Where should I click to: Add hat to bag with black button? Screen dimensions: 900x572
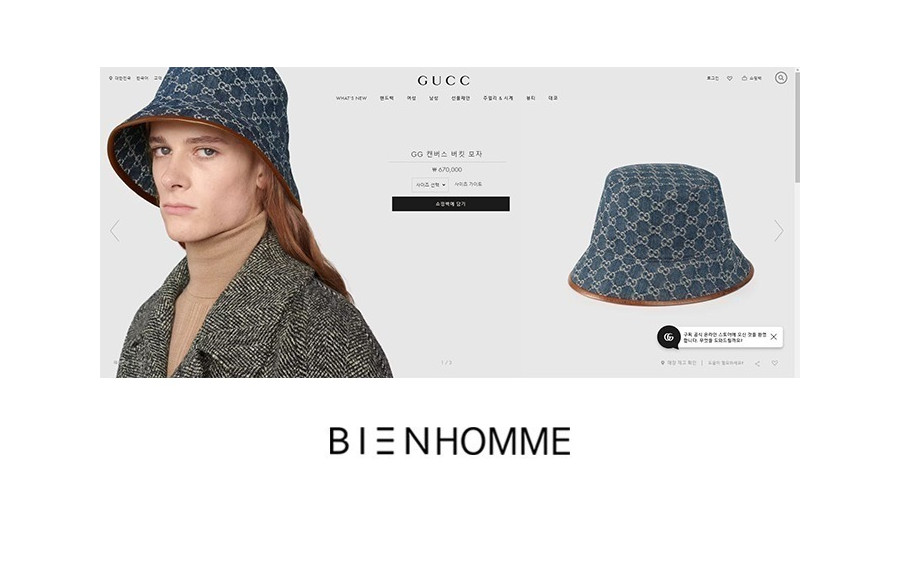(x=451, y=204)
